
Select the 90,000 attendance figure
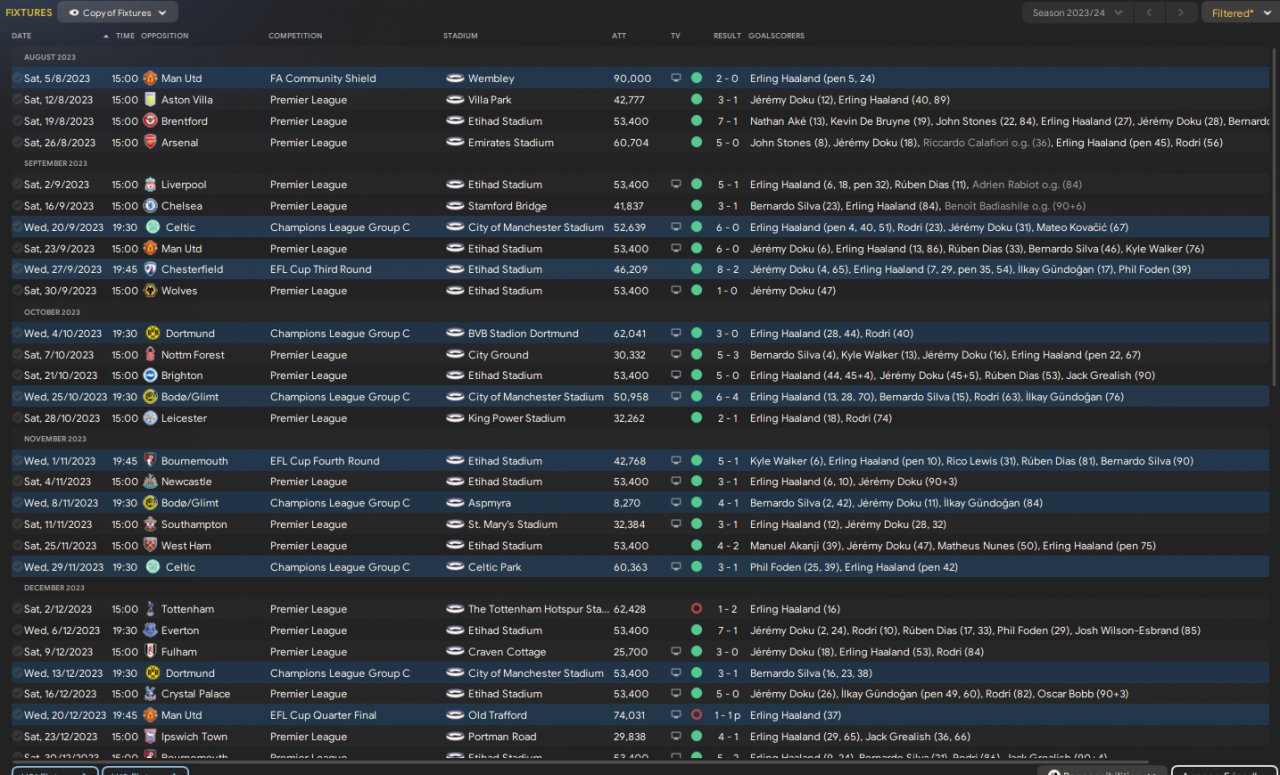coord(632,78)
